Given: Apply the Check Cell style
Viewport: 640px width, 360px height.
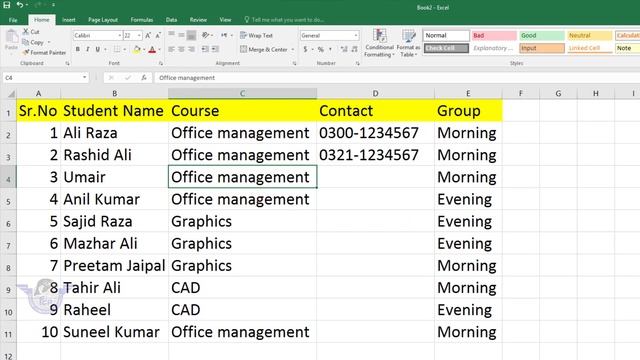Looking at the screenshot, I should [x=446, y=48].
